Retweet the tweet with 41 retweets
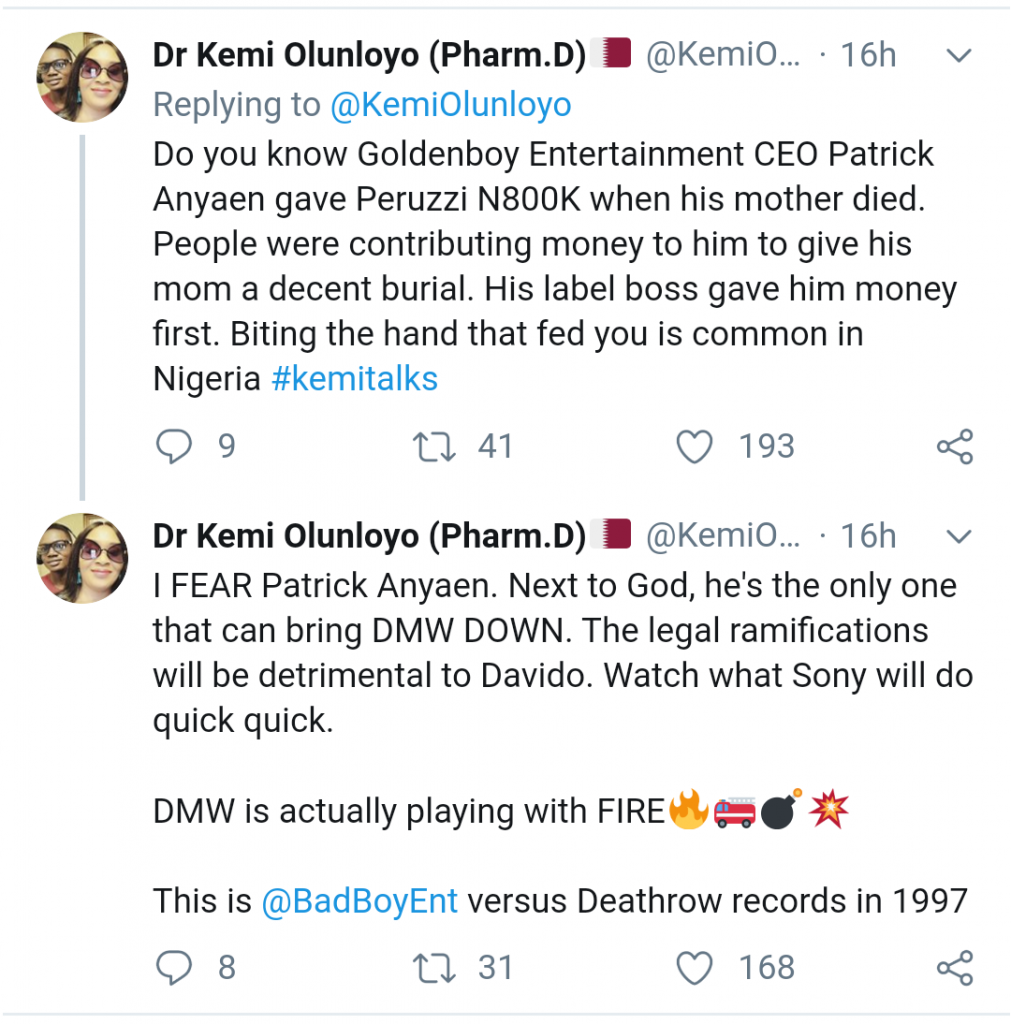This screenshot has width=1011, height=1024. pyautogui.click(x=436, y=446)
